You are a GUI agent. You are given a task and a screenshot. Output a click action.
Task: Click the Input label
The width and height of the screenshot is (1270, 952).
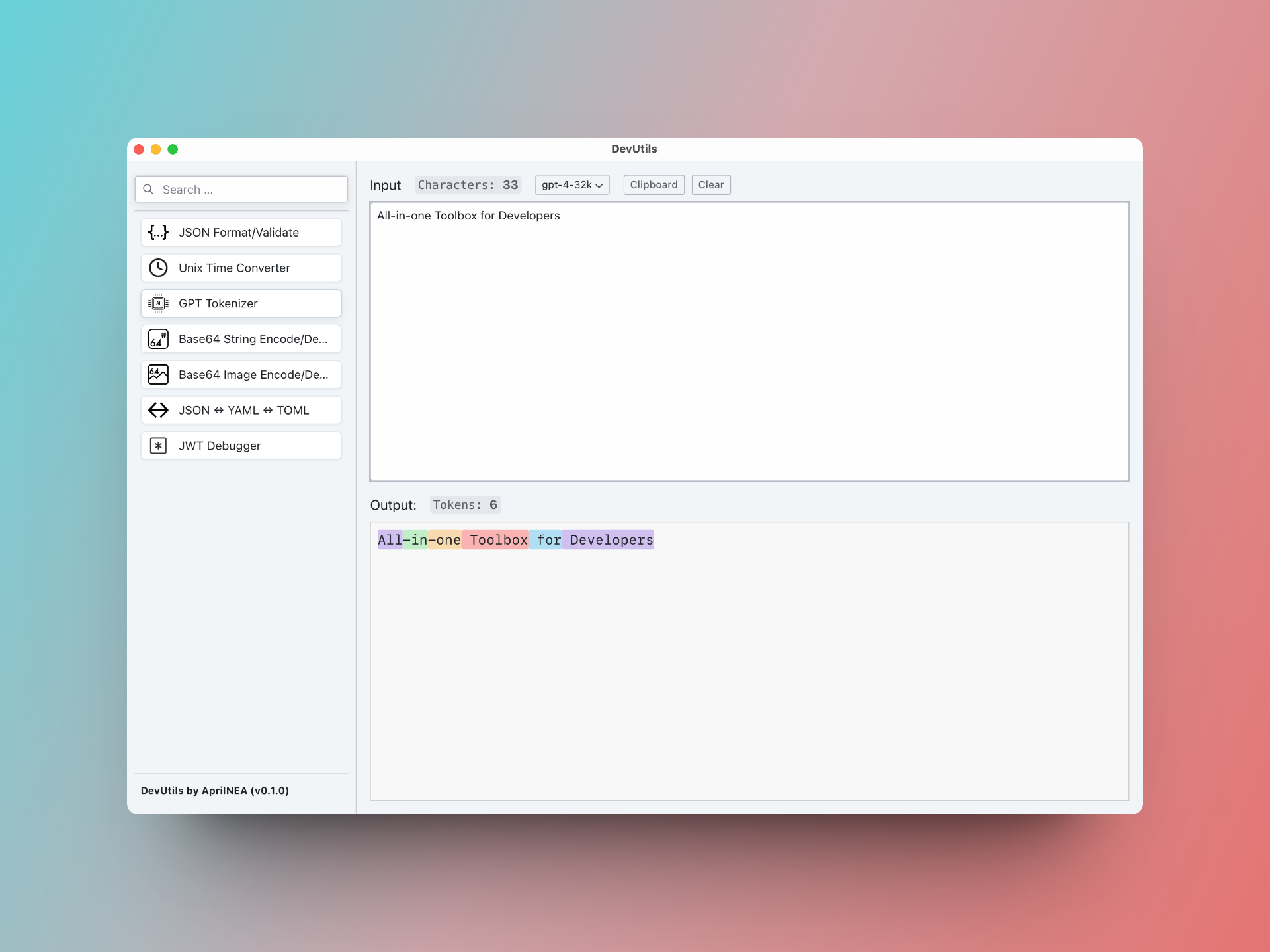coord(385,186)
